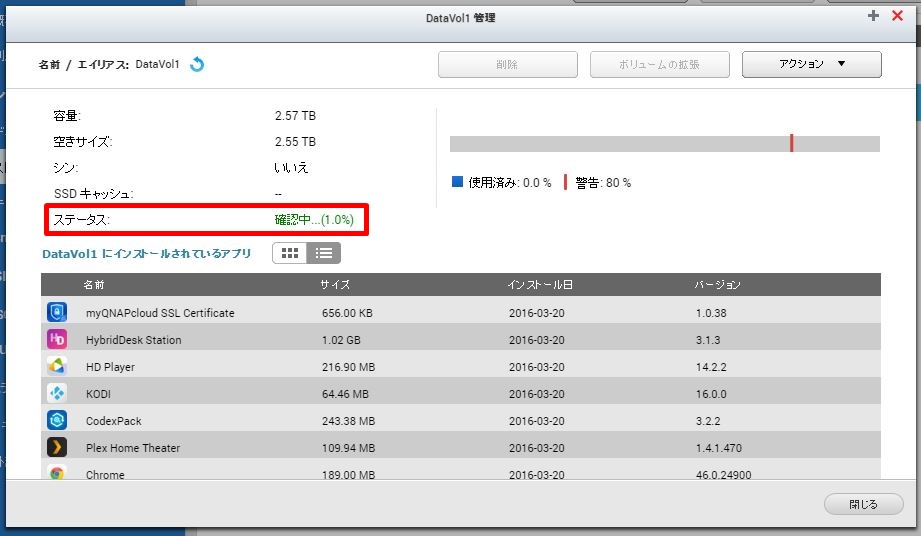
Task: Click the 656.00 KB size cell
Action: coord(347,313)
